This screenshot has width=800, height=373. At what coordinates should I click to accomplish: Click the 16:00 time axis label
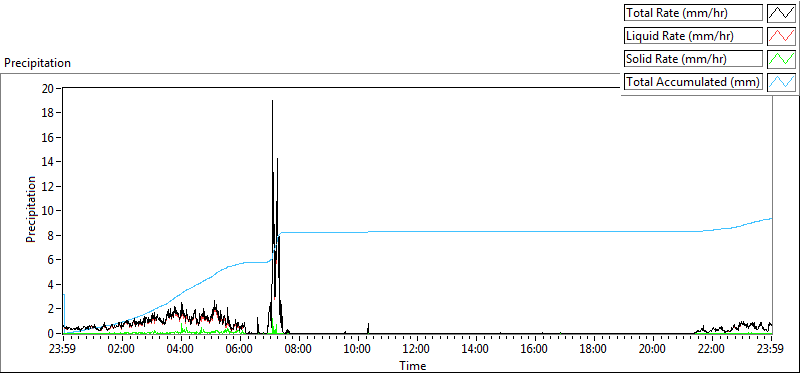tap(535, 350)
